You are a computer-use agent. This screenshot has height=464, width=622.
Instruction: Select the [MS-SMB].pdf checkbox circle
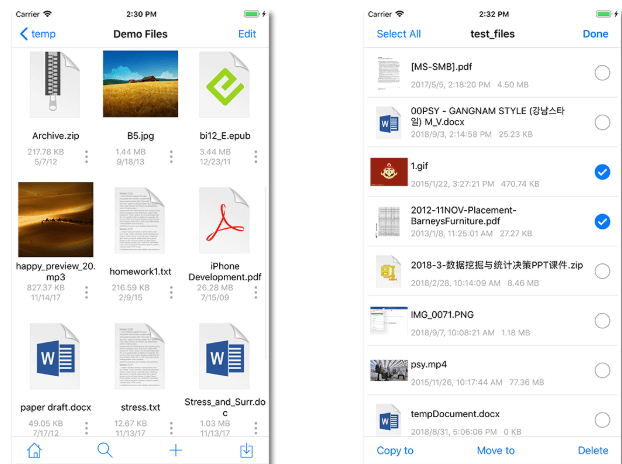click(x=602, y=72)
